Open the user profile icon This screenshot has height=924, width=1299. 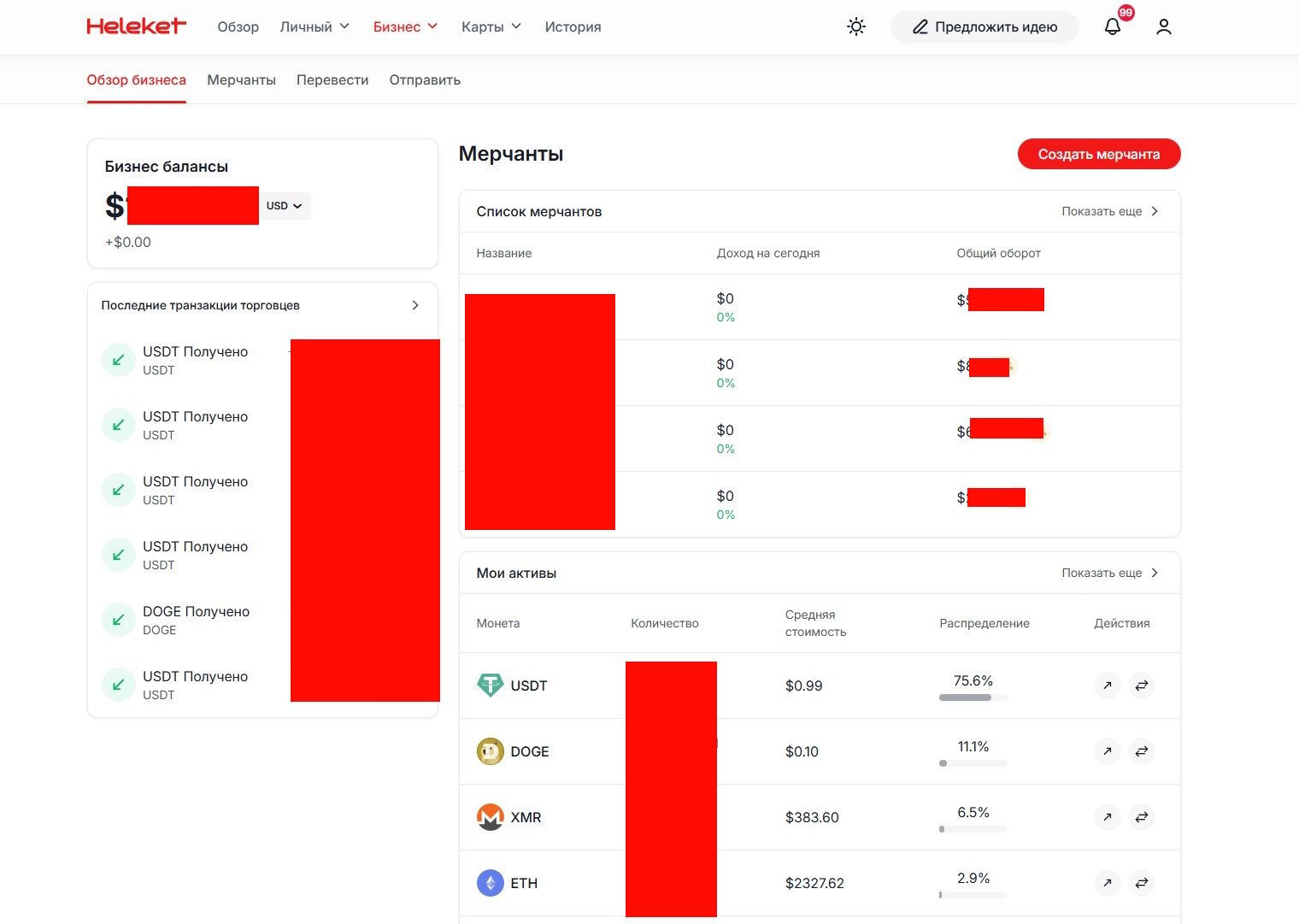(1163, 26)
